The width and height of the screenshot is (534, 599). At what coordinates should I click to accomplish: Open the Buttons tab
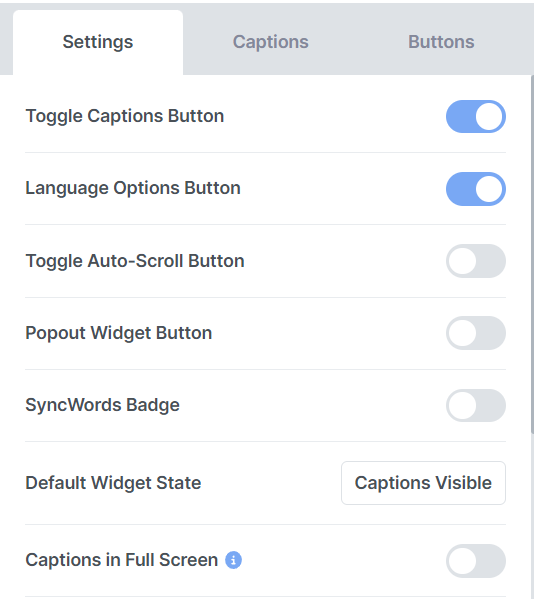click(441, 42)
